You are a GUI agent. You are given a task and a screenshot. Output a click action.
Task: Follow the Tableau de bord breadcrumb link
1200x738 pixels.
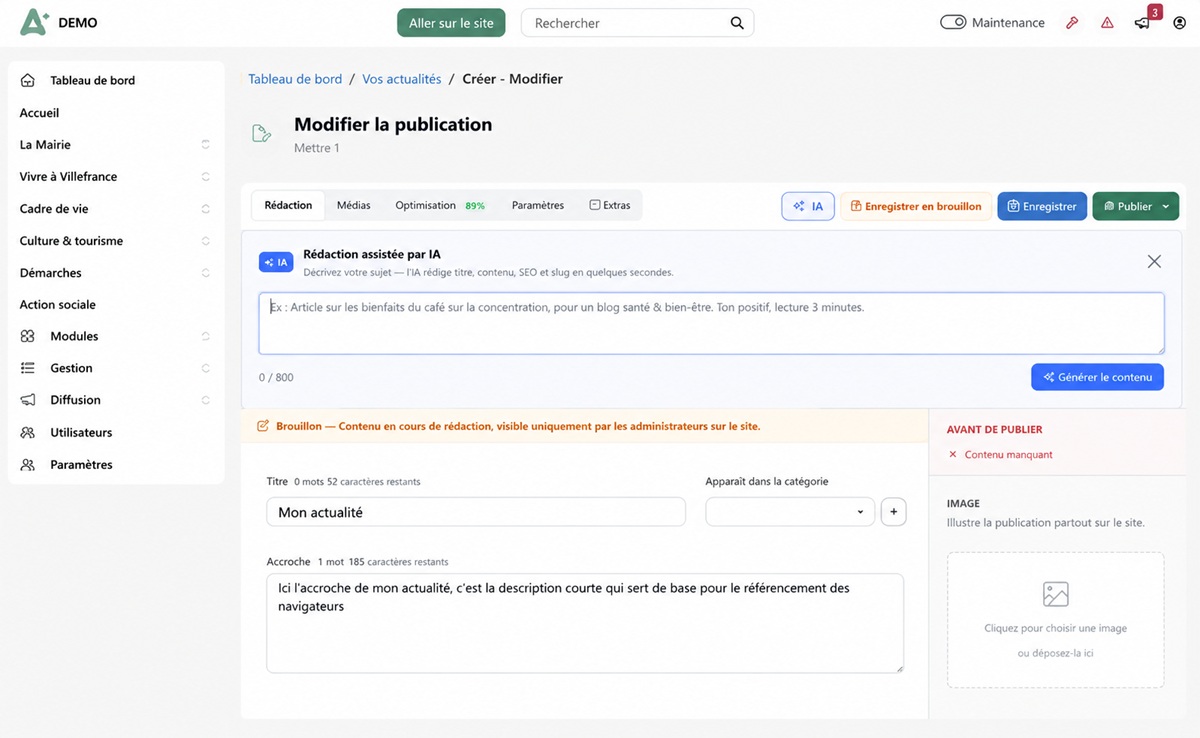295,79
